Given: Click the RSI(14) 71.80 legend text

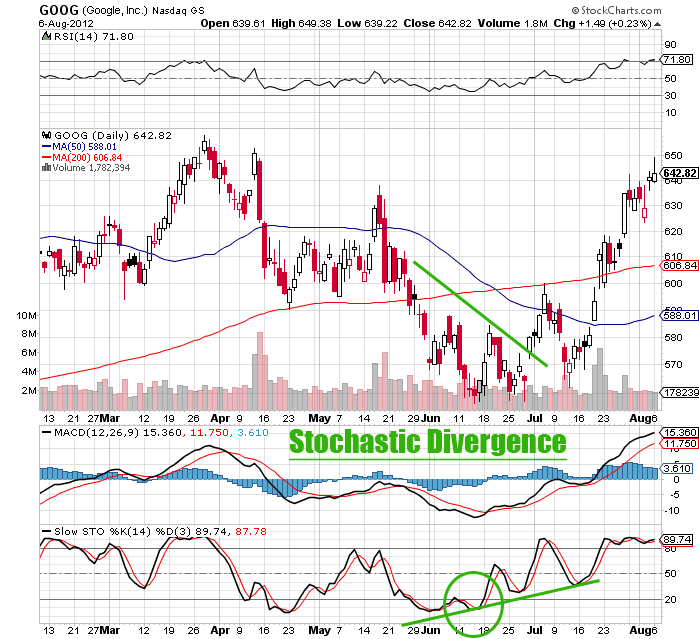Looking at the screenshot, I should (94, 37).
